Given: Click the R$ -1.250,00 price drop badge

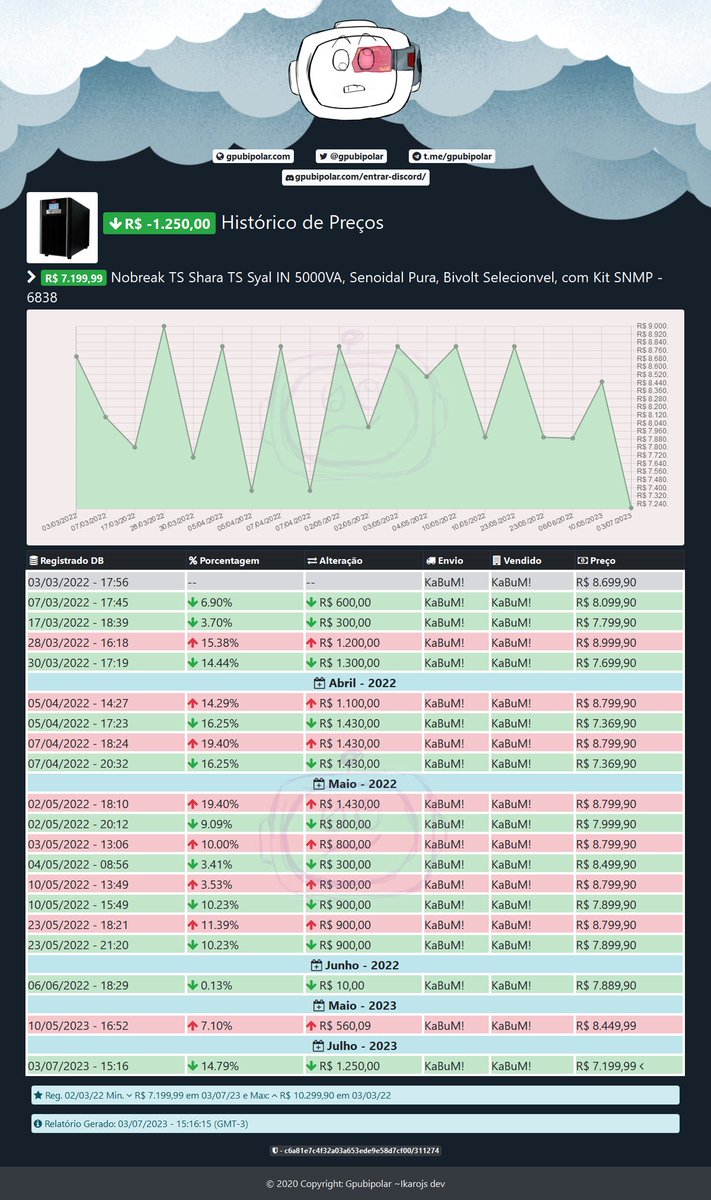Looking at the screenshot, I should 159,223.
